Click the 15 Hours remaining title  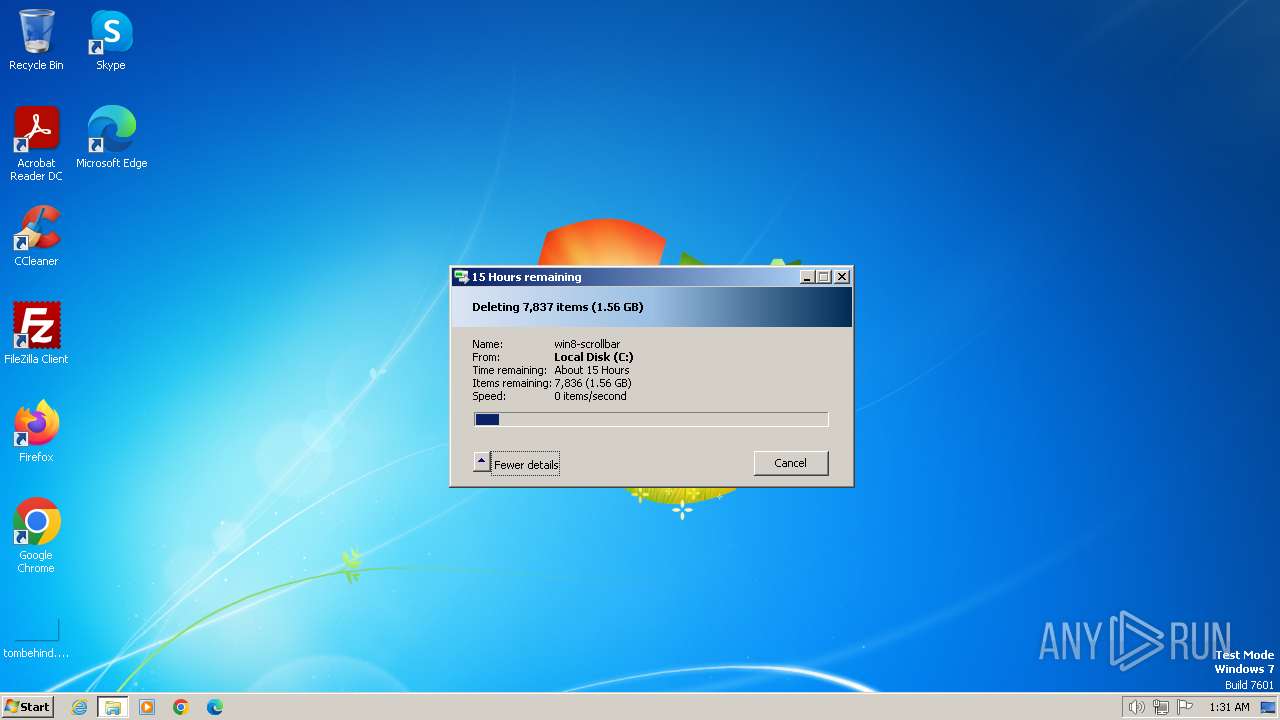tap(526, 277)
